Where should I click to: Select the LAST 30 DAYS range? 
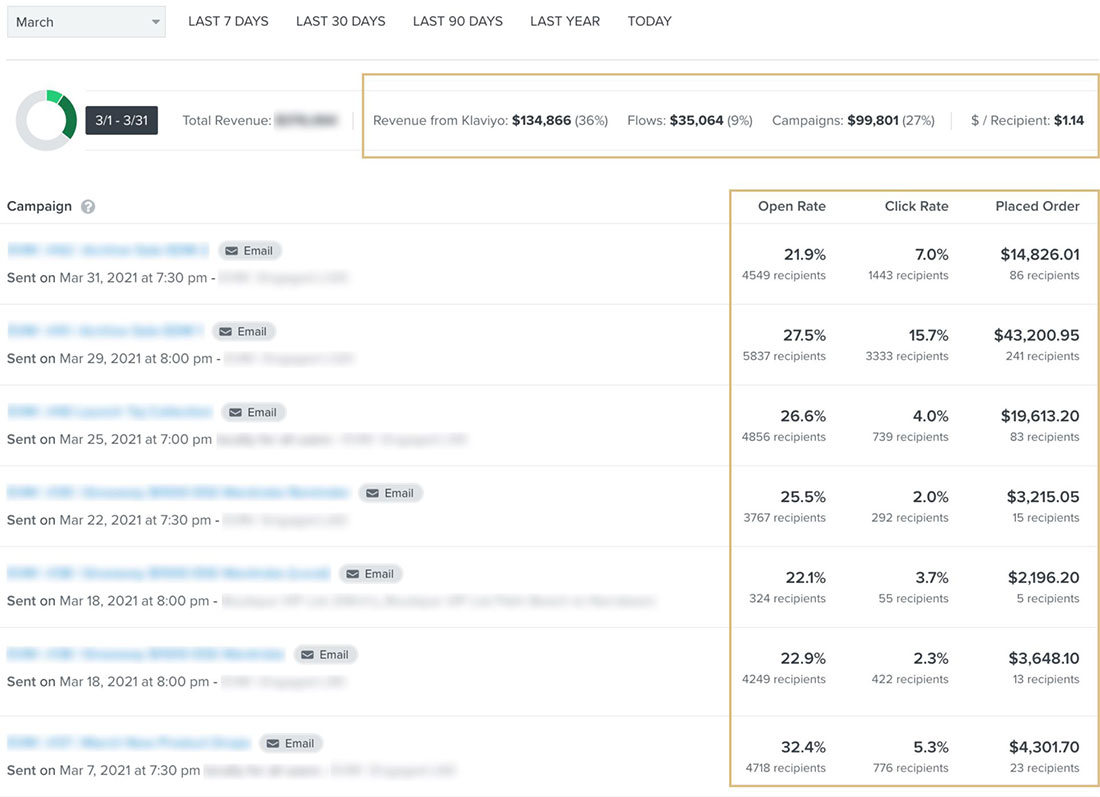tap(340, 21)
